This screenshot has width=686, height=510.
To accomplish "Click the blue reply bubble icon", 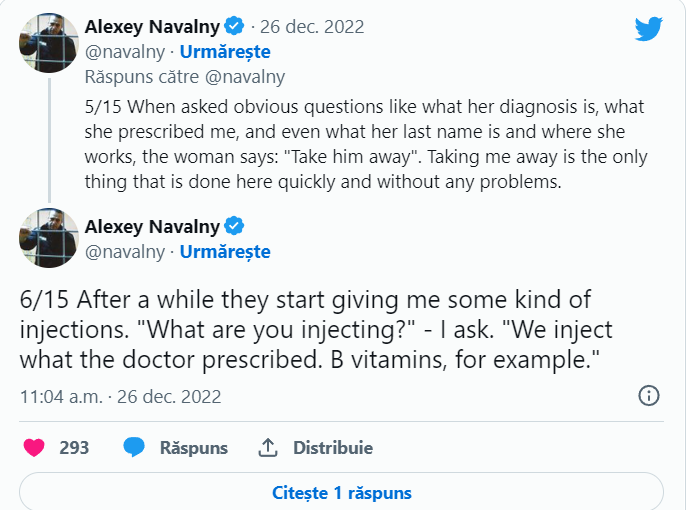I will pos(134,448).
